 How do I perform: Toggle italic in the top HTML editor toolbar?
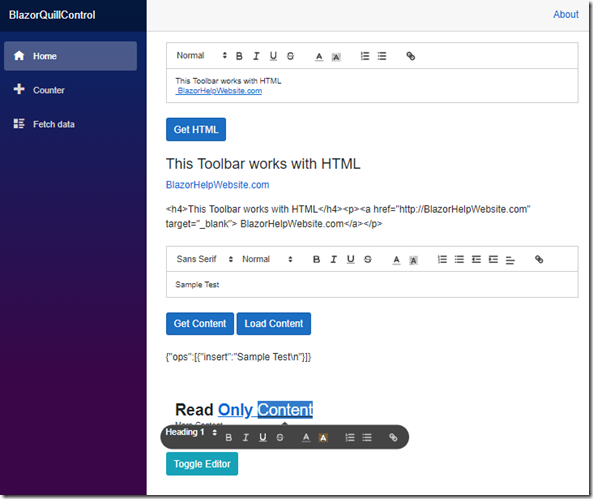[256, 56]
